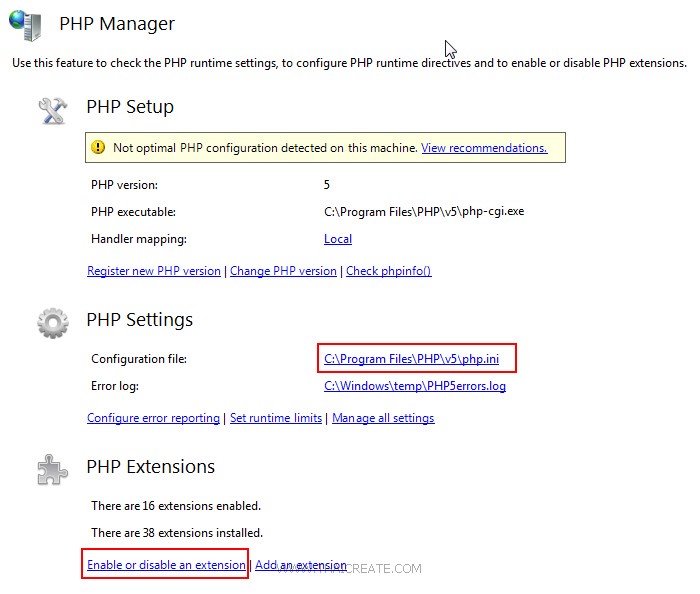Viewport: 700px width, 594px height.
Task: Click the PHP Setup wrench tools icon
Action: pyautogui.click(x=52, y=108)
